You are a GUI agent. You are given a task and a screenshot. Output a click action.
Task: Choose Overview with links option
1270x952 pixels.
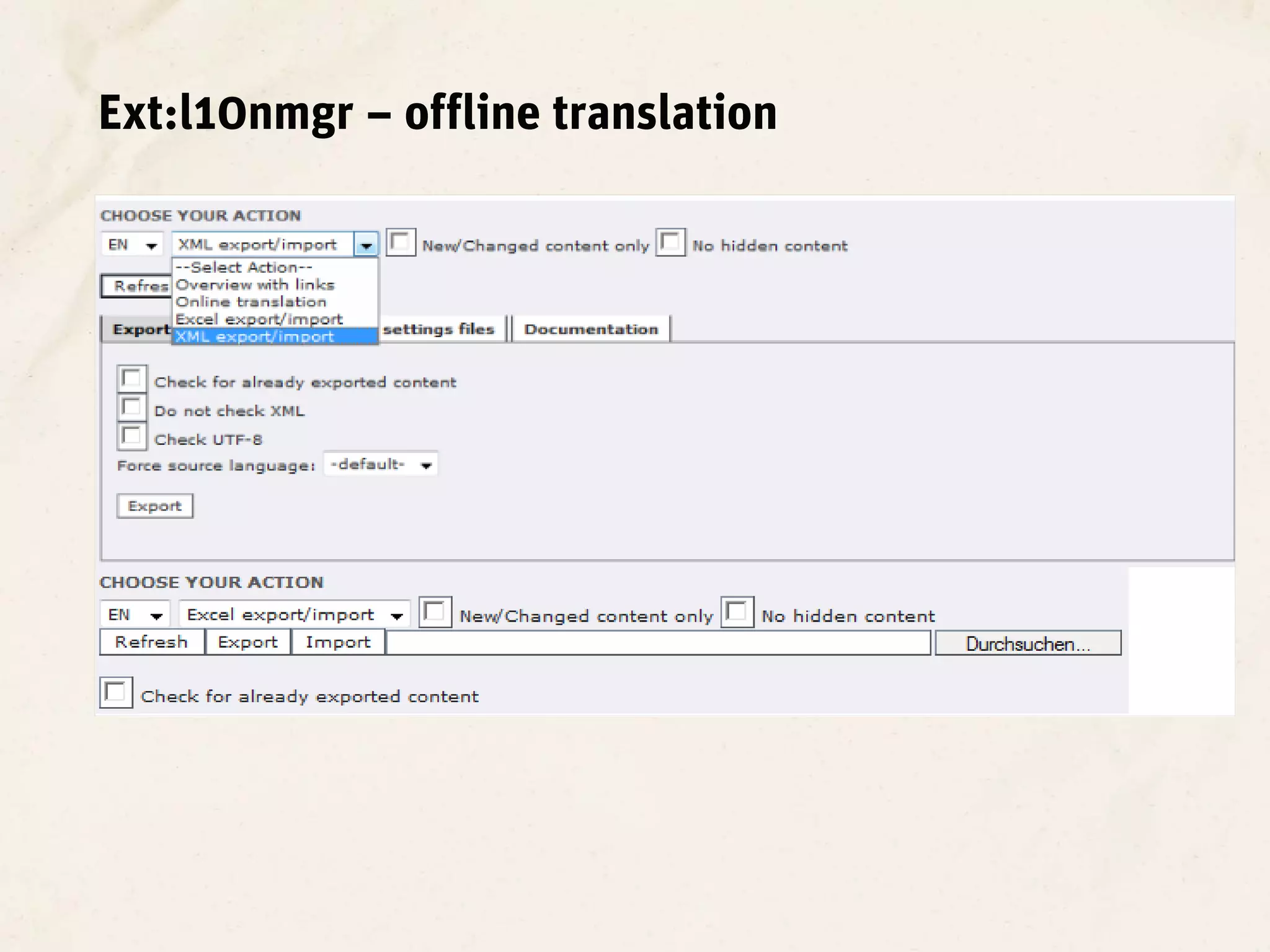coord(275,284)
